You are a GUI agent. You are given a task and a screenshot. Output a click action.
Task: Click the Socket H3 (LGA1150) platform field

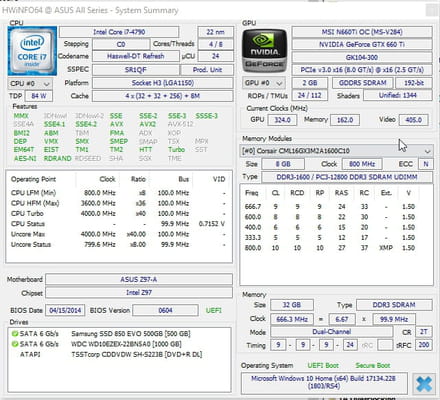tap(163, 83)
